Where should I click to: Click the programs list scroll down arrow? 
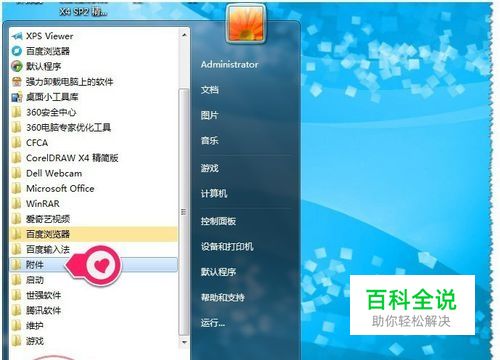pos(184,342)
